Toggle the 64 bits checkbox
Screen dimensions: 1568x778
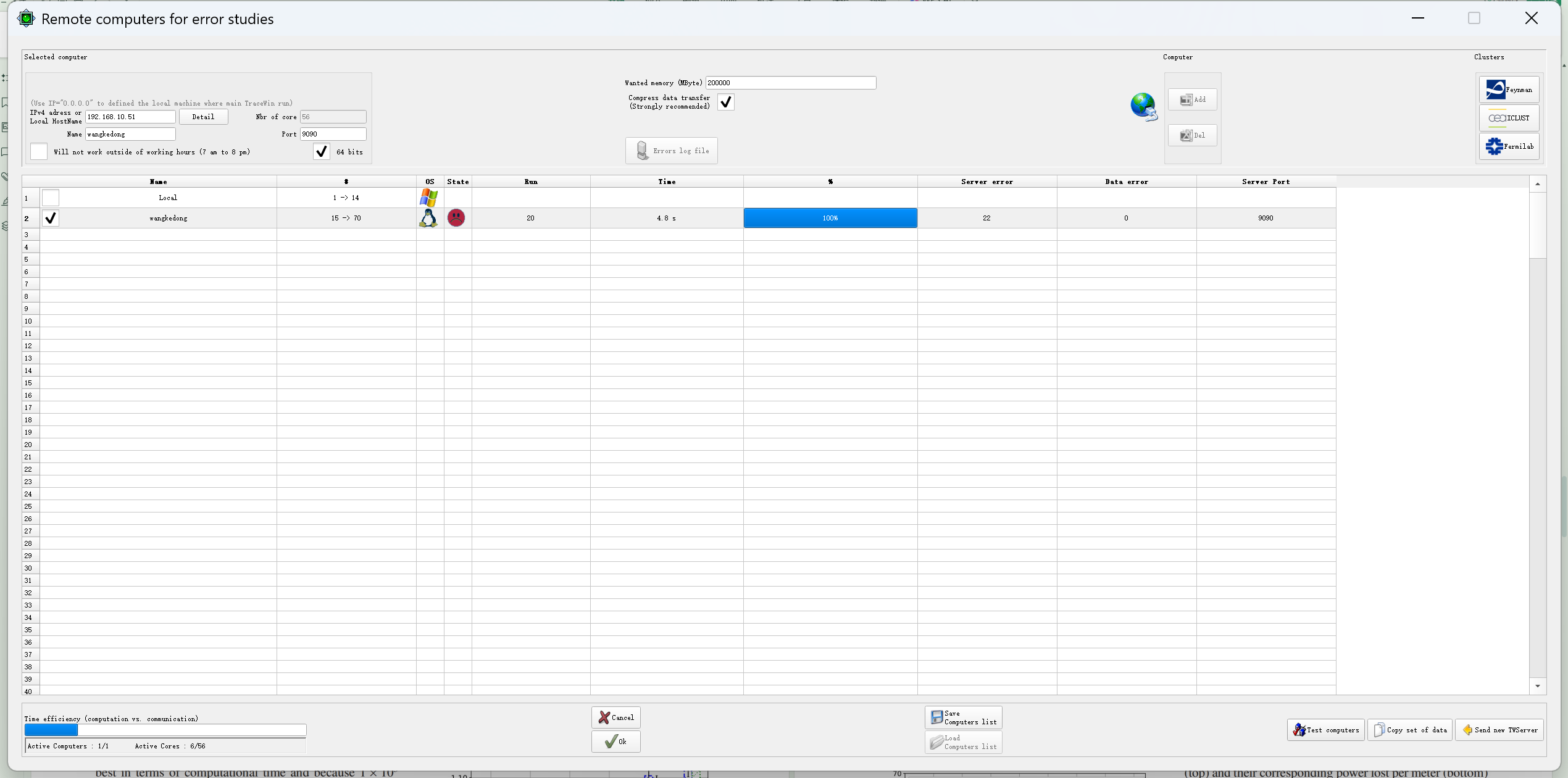click(321, 152)
